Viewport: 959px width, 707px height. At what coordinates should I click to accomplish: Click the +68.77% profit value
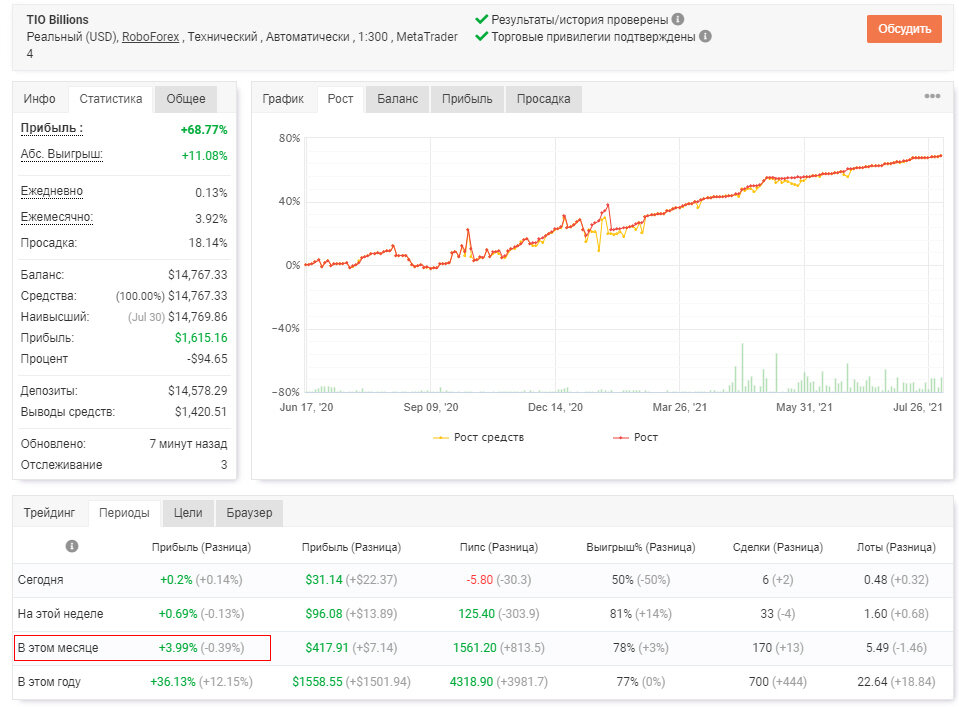[x=204, y=130]
